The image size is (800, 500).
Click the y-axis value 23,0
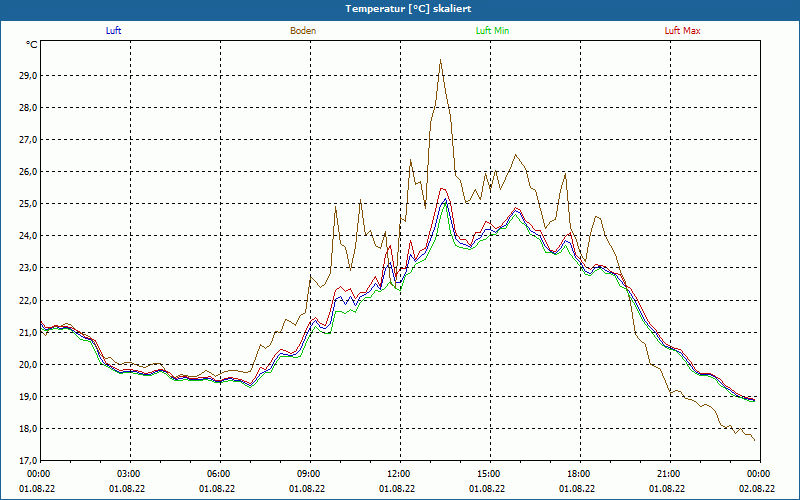[28, 268]
